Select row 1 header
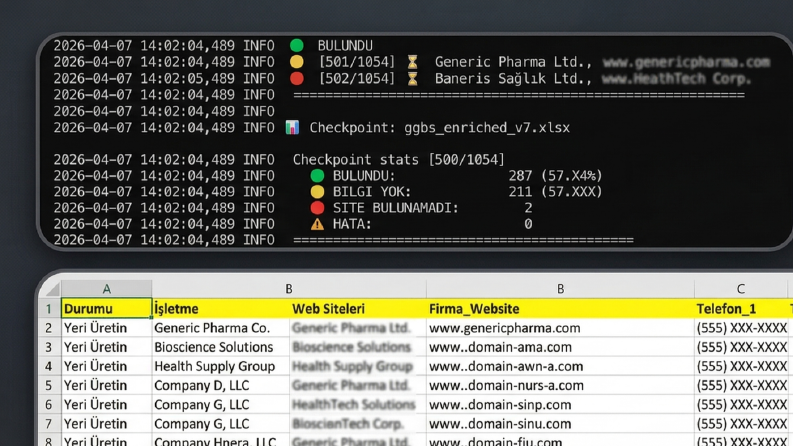The image size is (793, 446). tap(49, 308)
